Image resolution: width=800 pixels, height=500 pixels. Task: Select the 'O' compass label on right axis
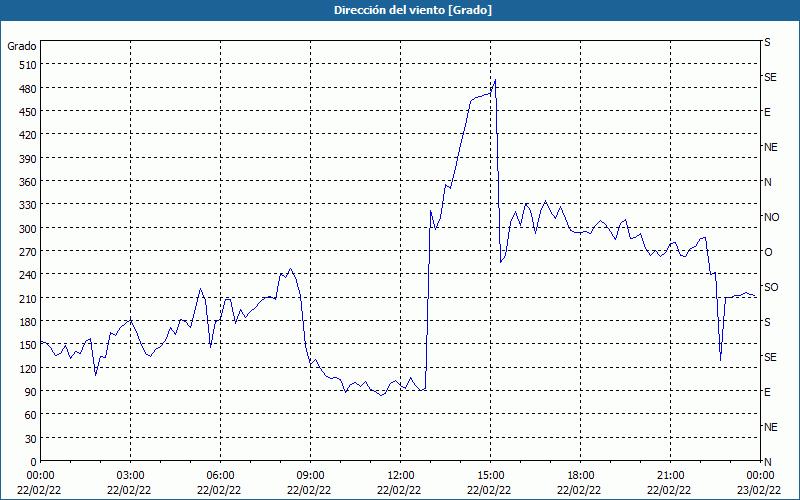click(768, 252)
